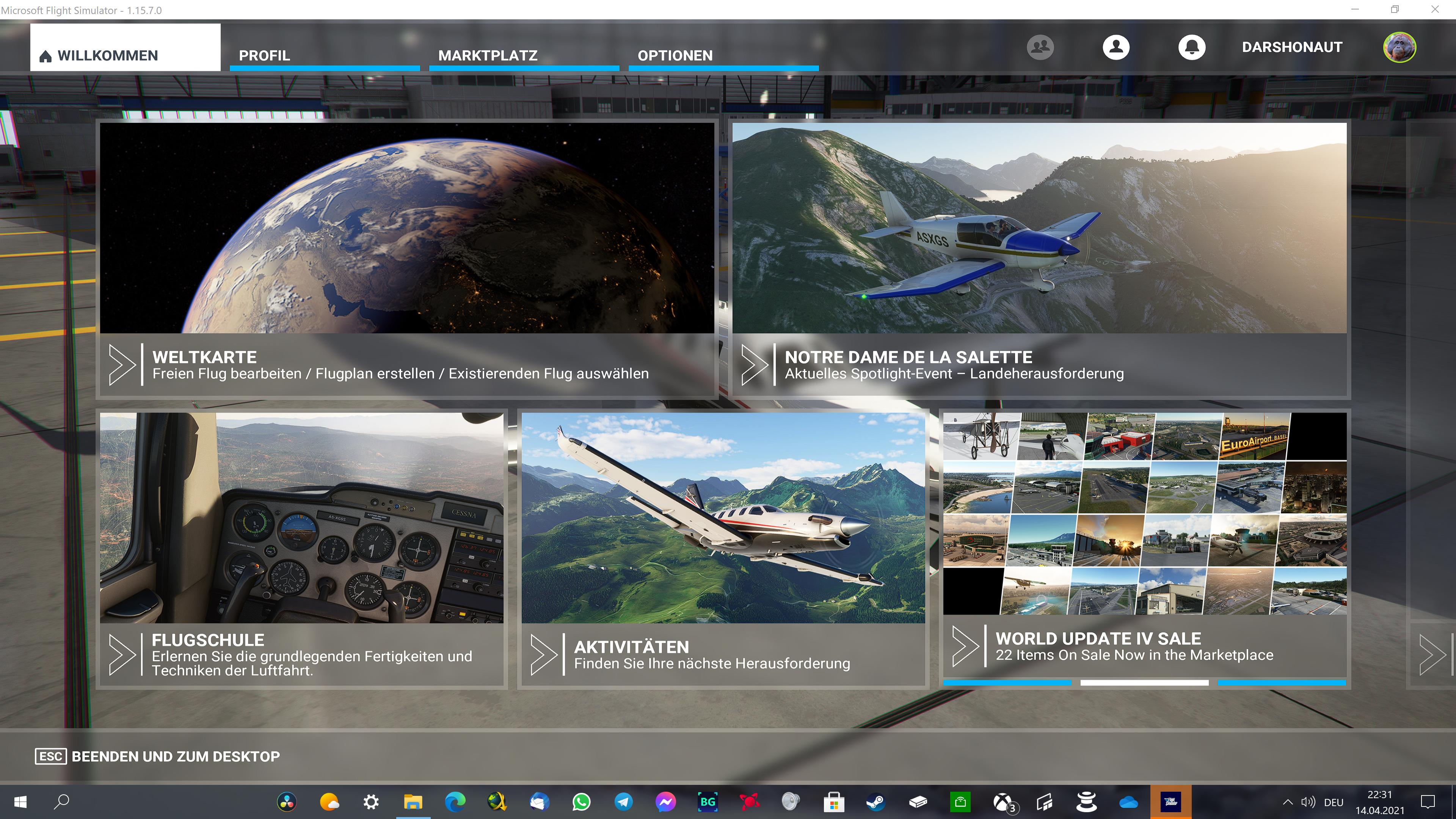
Task: Show hidden system tray icons
Action: click(x=1288, y=802)
